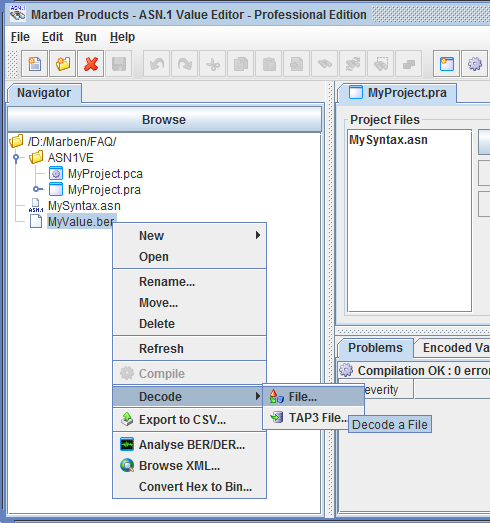Select the /D:/Marben/FAQ/ root path label
The image size is (490, 523).
click(72, 141)
